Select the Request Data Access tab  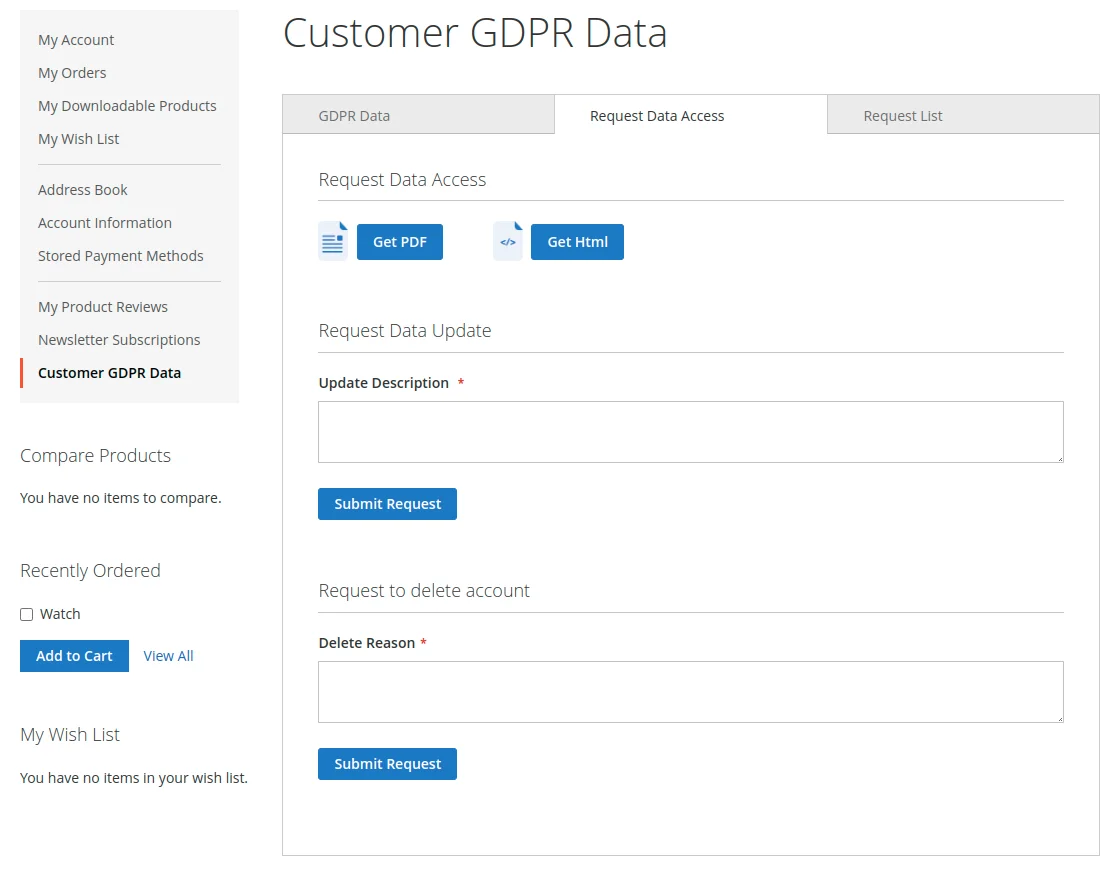(x=657, y=116)
